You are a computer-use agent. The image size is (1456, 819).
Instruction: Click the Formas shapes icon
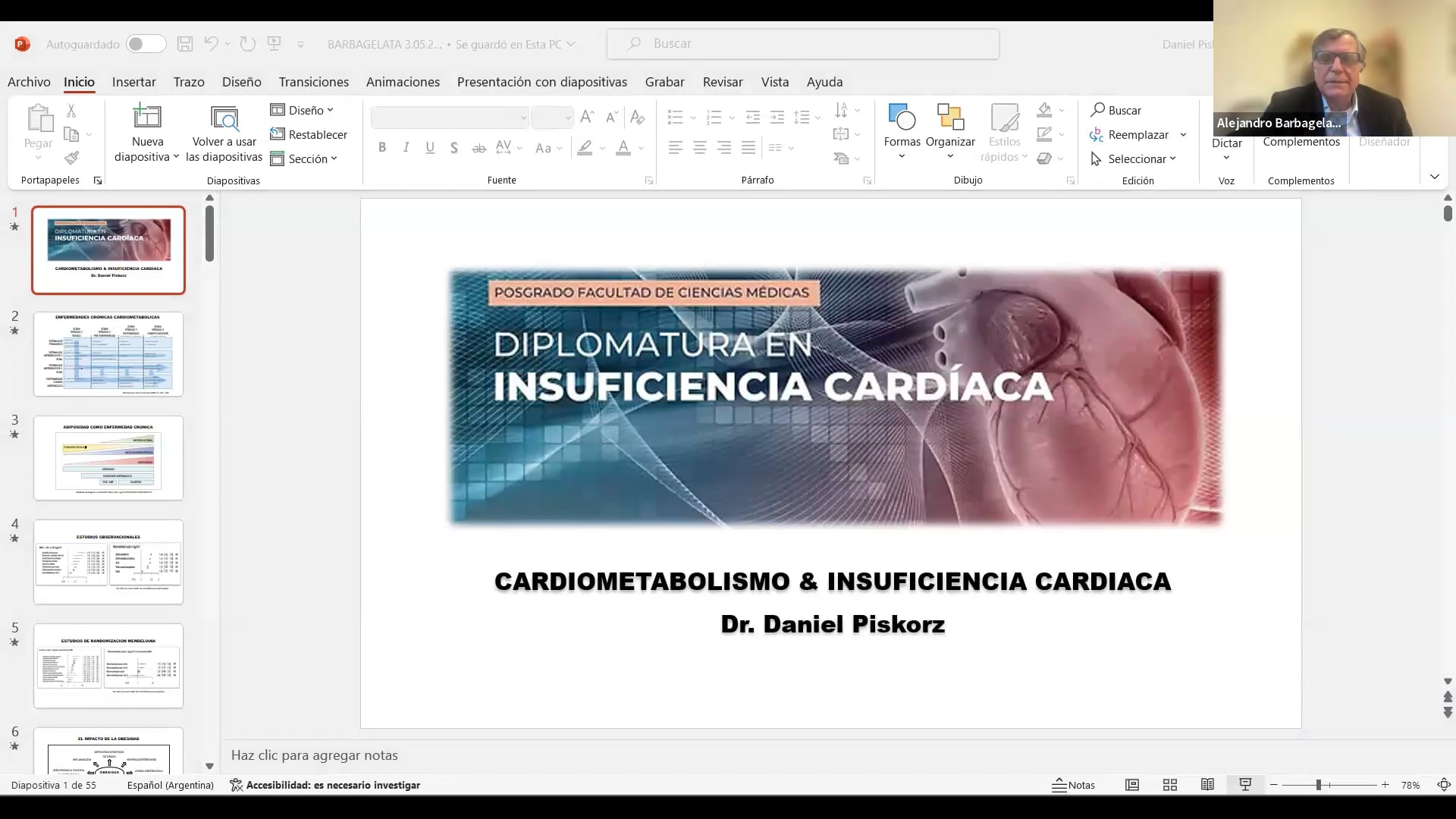click(902, 118)
